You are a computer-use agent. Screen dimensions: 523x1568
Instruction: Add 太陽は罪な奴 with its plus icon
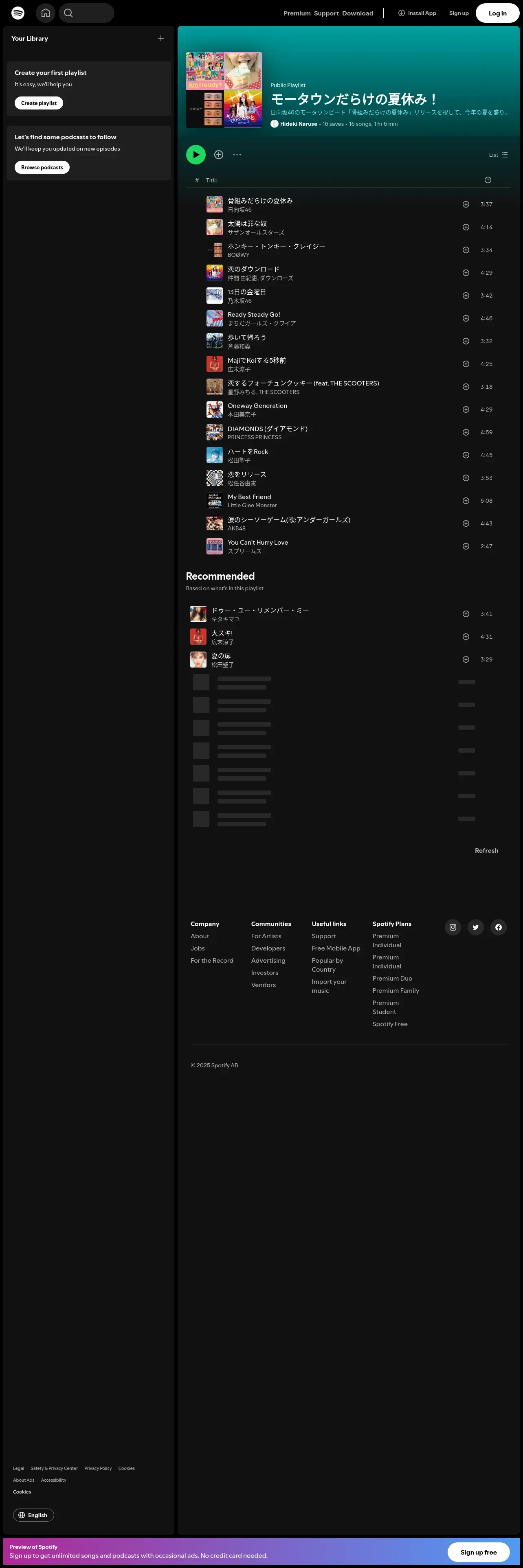tap(466, 227)
